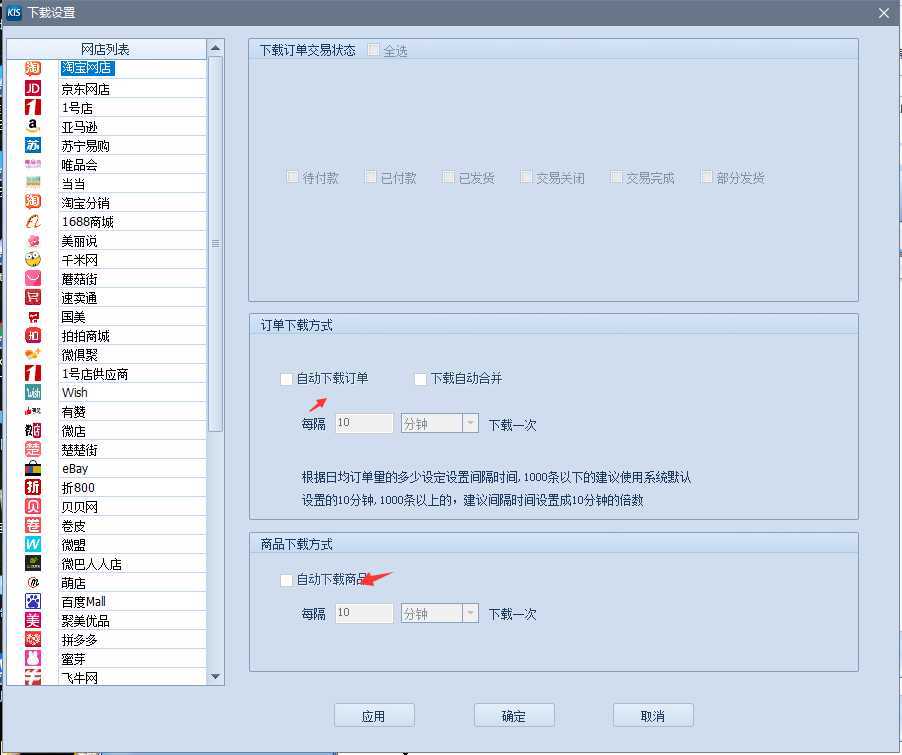This screenshot has width=902, height=755.
Task: Click the eBay bag icon
Action: (x=33, y=468)
